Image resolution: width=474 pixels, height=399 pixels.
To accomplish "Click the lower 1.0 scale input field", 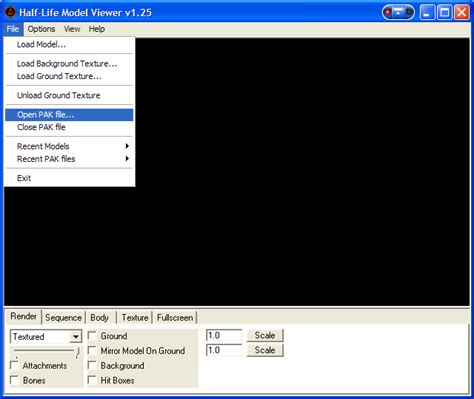I will click(224, 350).
